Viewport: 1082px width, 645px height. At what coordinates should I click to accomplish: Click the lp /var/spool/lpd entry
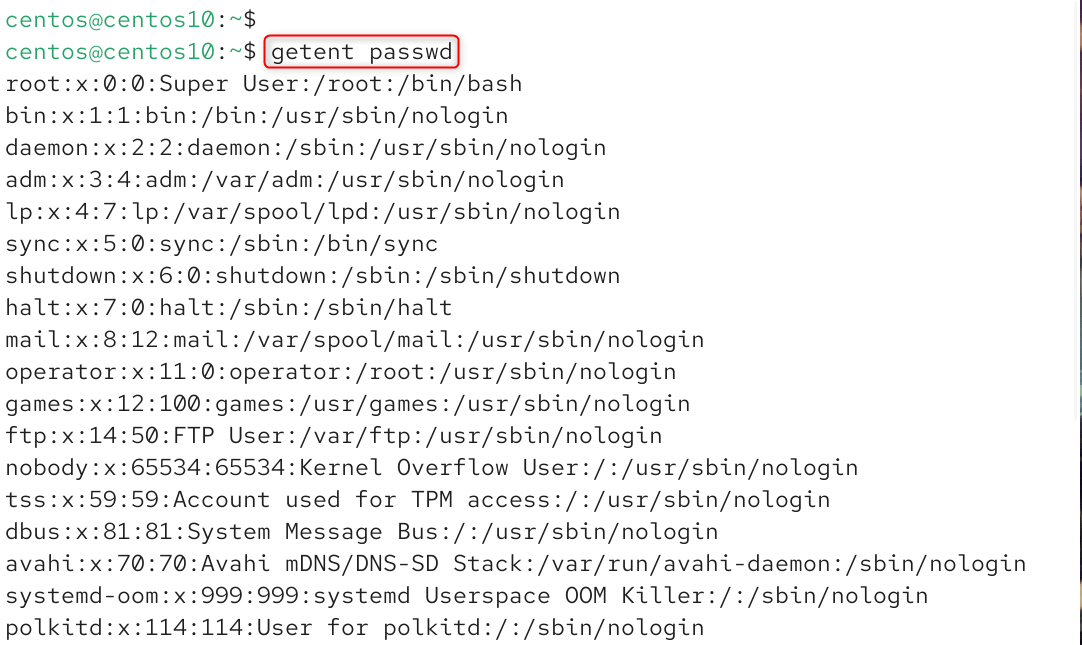pyautogui.click(x=312, y=212)
